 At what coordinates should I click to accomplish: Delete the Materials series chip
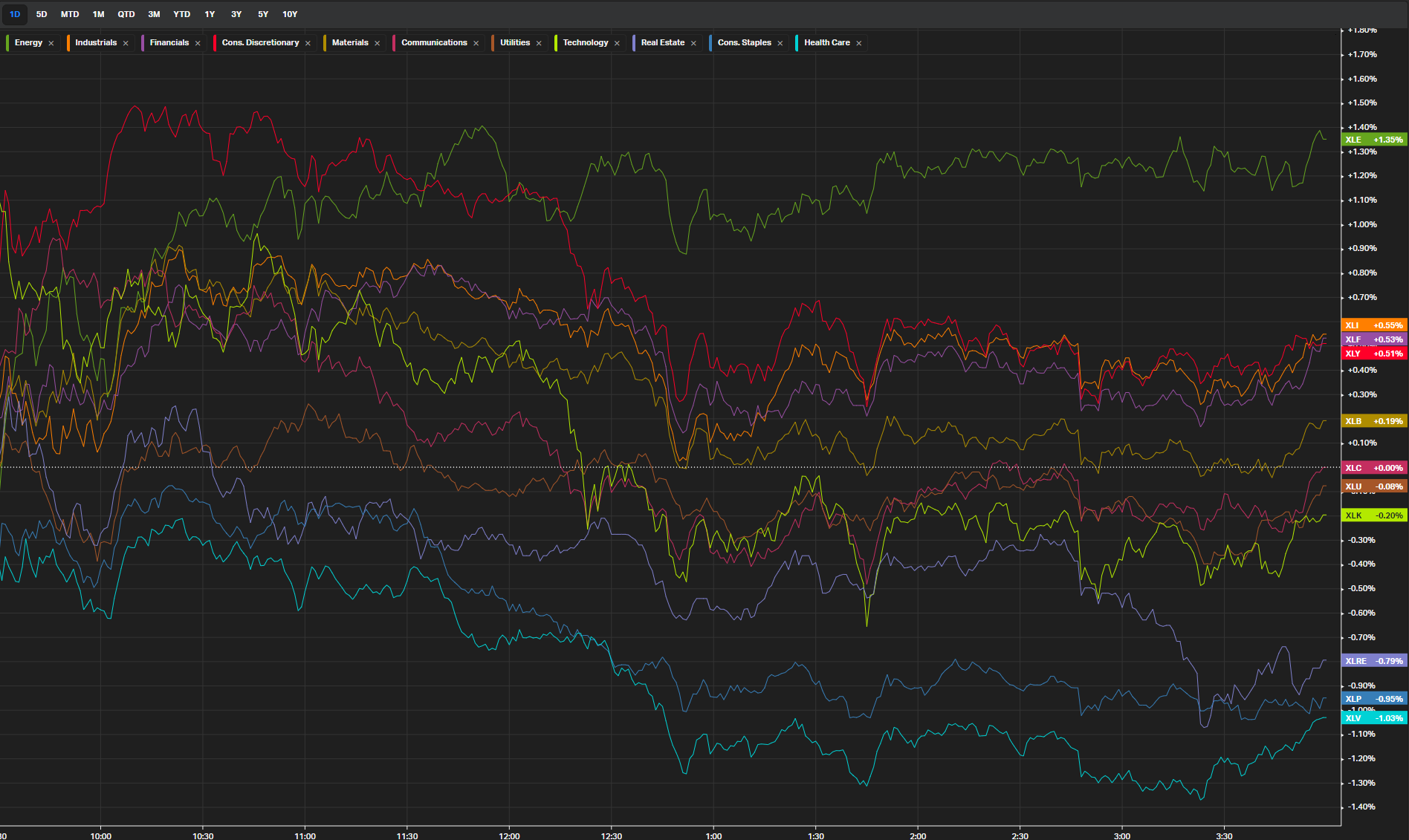[x=377, y=43]
